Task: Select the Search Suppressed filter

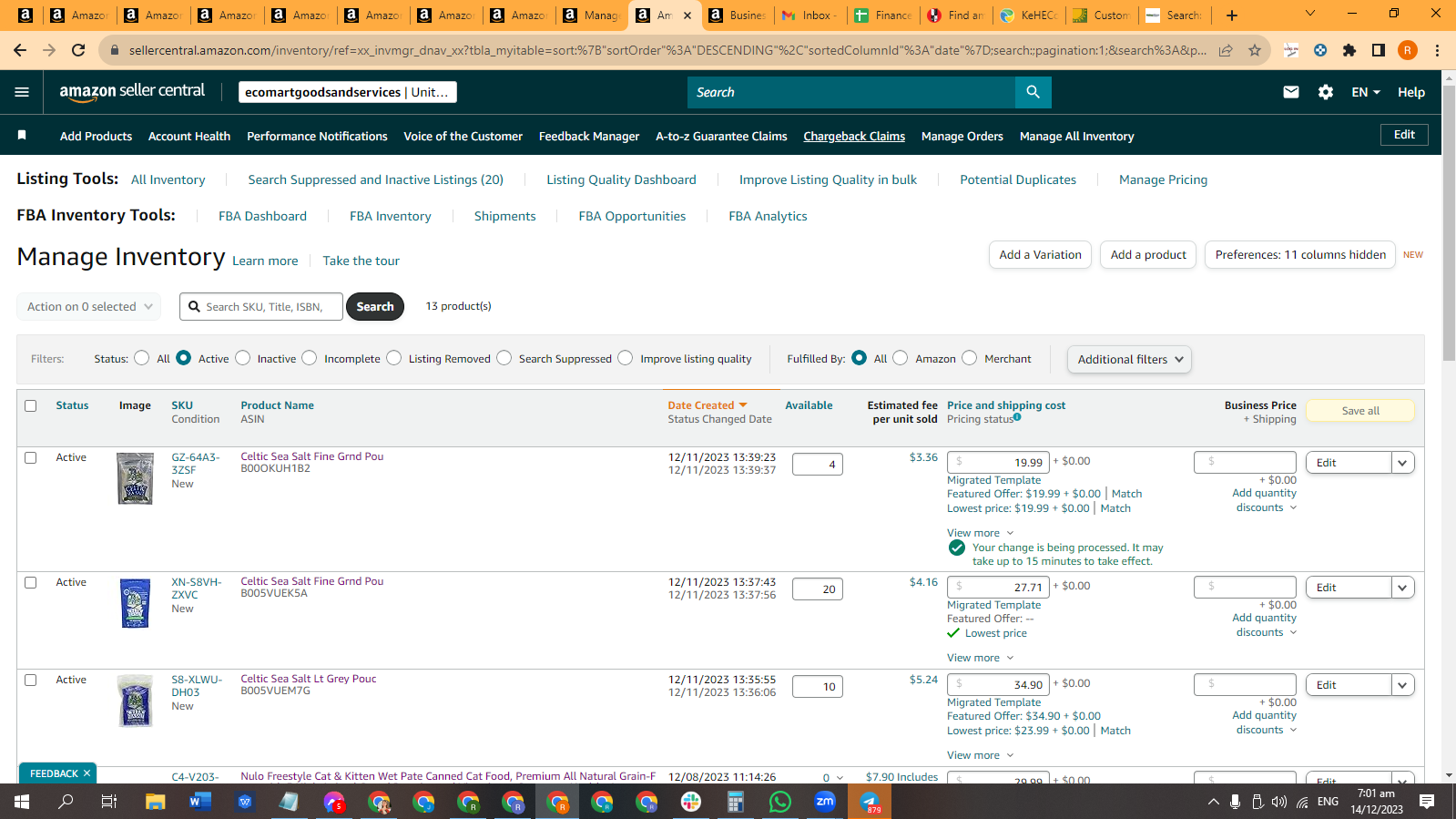Action: (x=504, y=358)
